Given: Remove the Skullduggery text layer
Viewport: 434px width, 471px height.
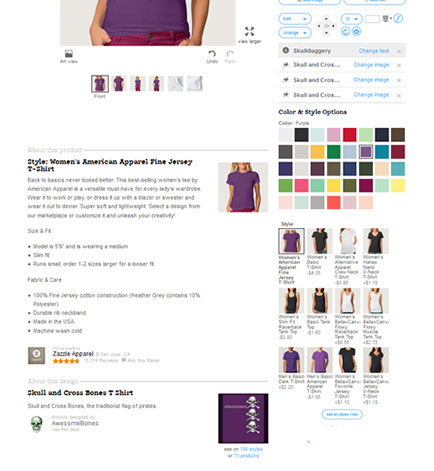Looking at the screenshot, I should tap(399, 51).
